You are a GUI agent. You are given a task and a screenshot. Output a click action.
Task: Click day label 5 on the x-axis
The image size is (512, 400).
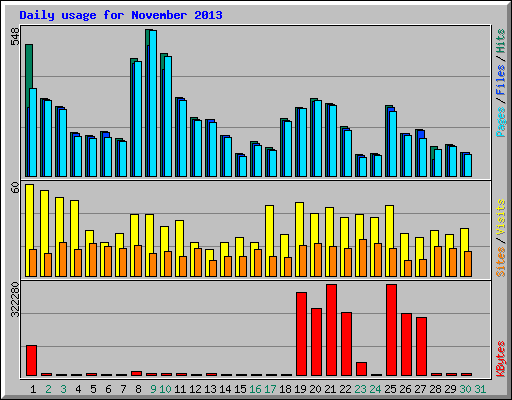point(93,389)
